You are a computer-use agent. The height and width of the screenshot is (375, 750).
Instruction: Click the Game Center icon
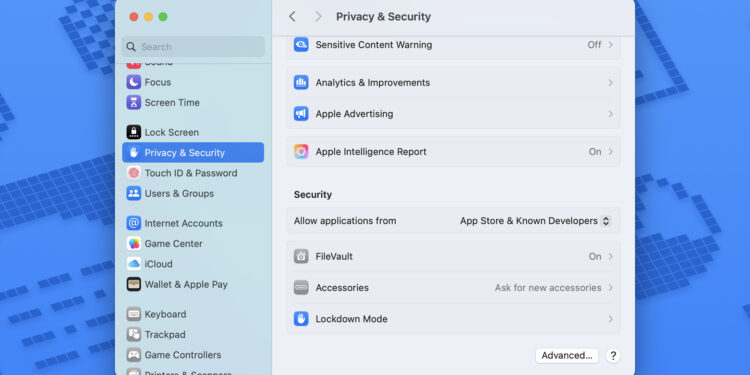point(133,243)
